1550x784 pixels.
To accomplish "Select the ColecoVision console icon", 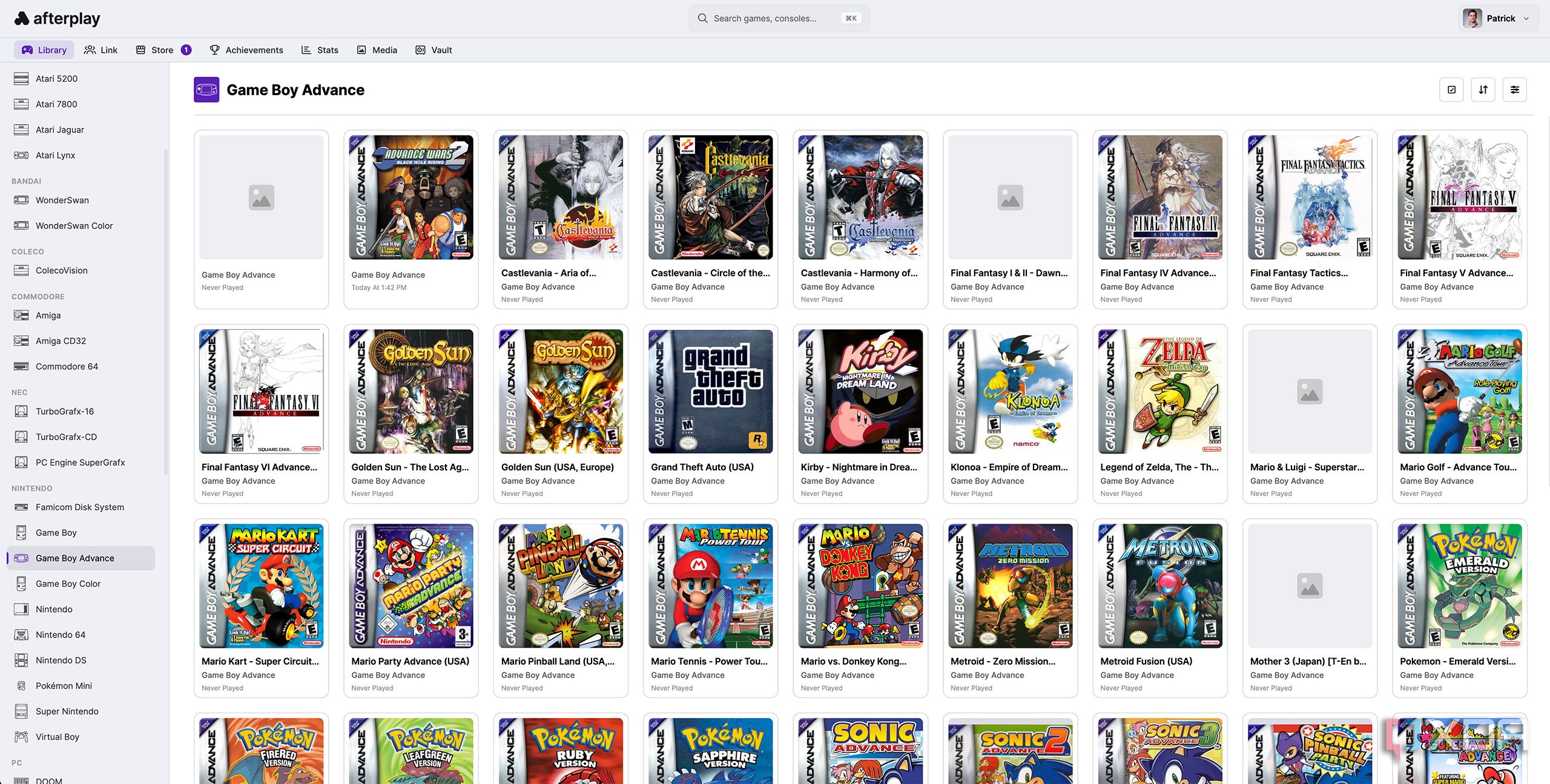I will [x=21, y=271].
